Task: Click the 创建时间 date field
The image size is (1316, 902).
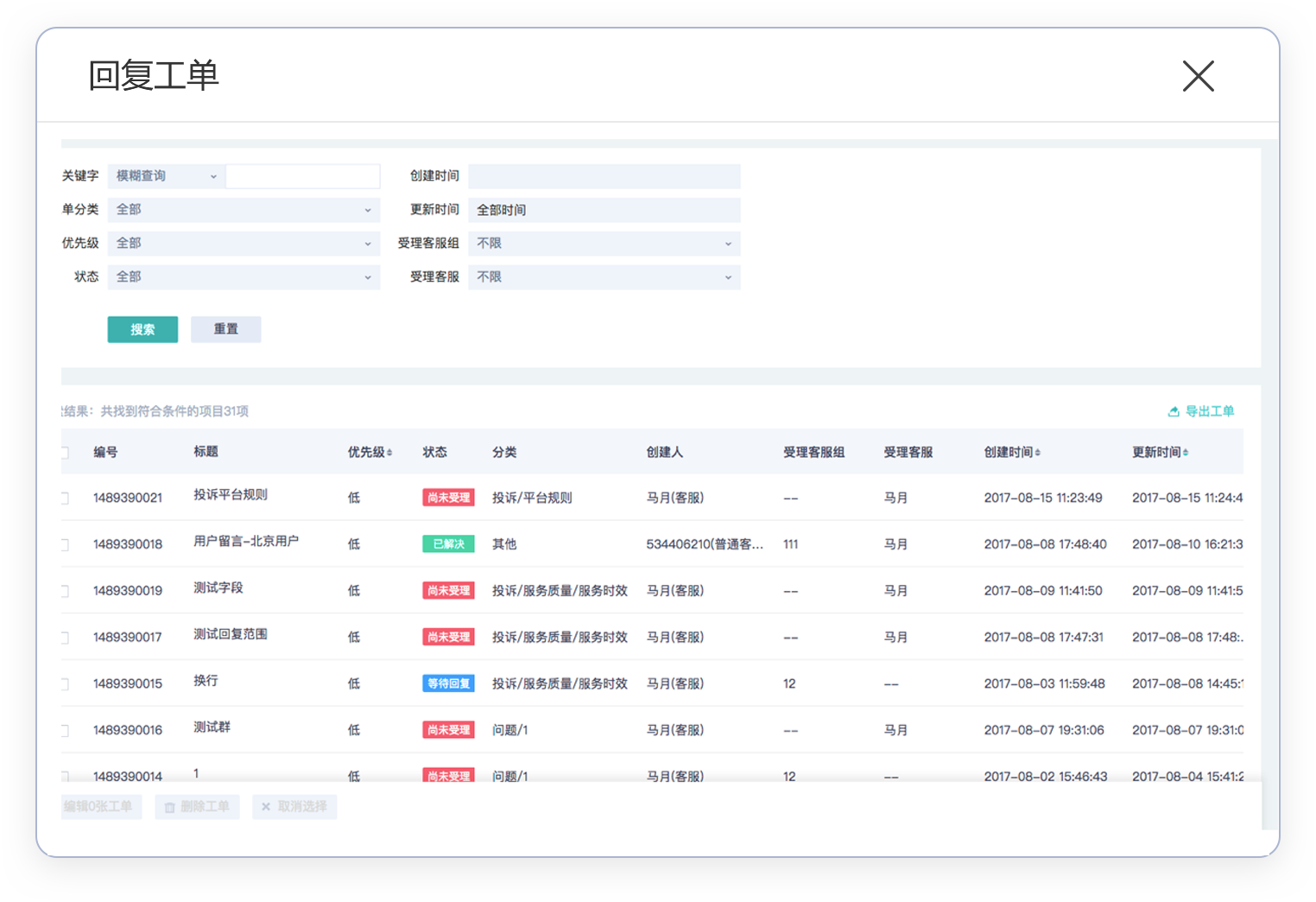Action: [604, 176]
